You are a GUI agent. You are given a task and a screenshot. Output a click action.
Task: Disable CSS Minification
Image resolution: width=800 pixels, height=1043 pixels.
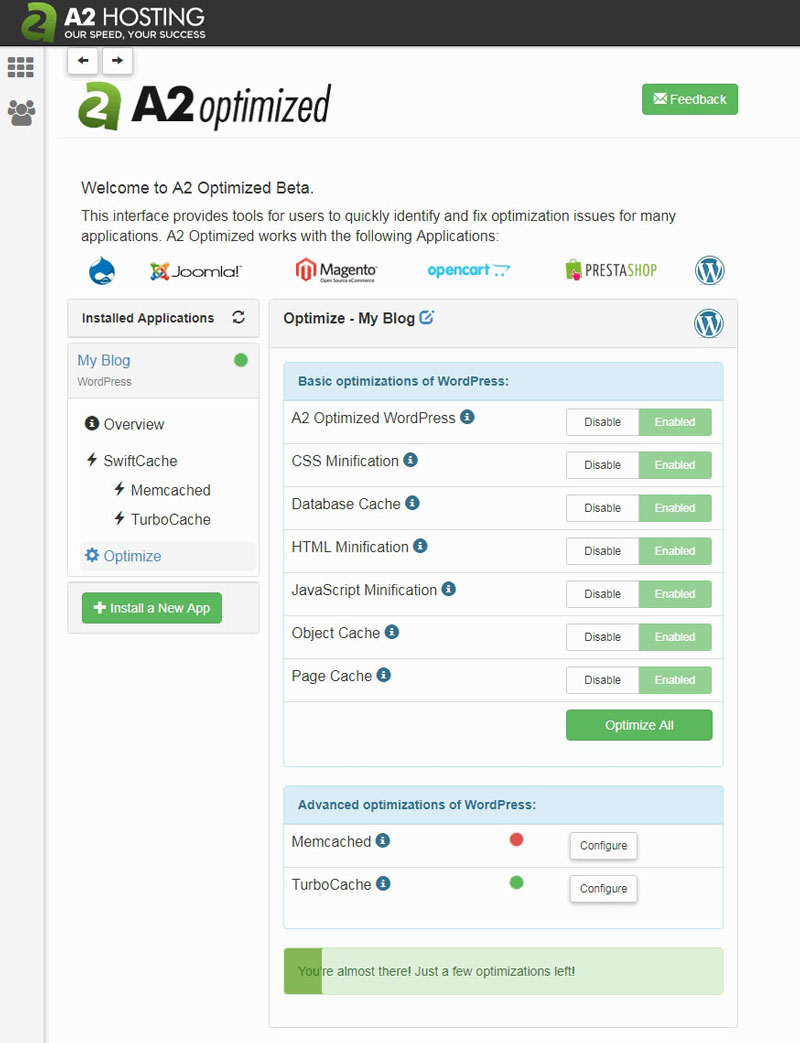coord(602,465)
